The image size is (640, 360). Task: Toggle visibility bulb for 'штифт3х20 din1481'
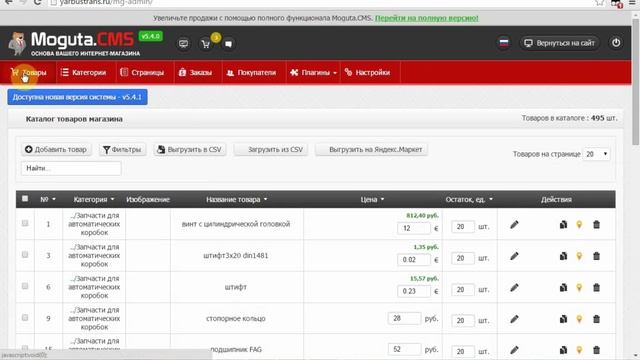[x=579, y=256]
